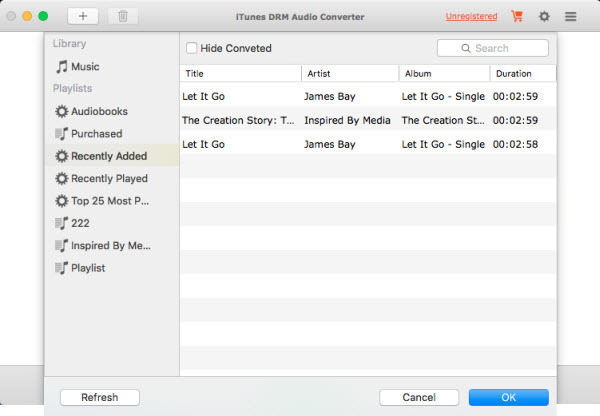Open the hamburger menu icon

571,16
